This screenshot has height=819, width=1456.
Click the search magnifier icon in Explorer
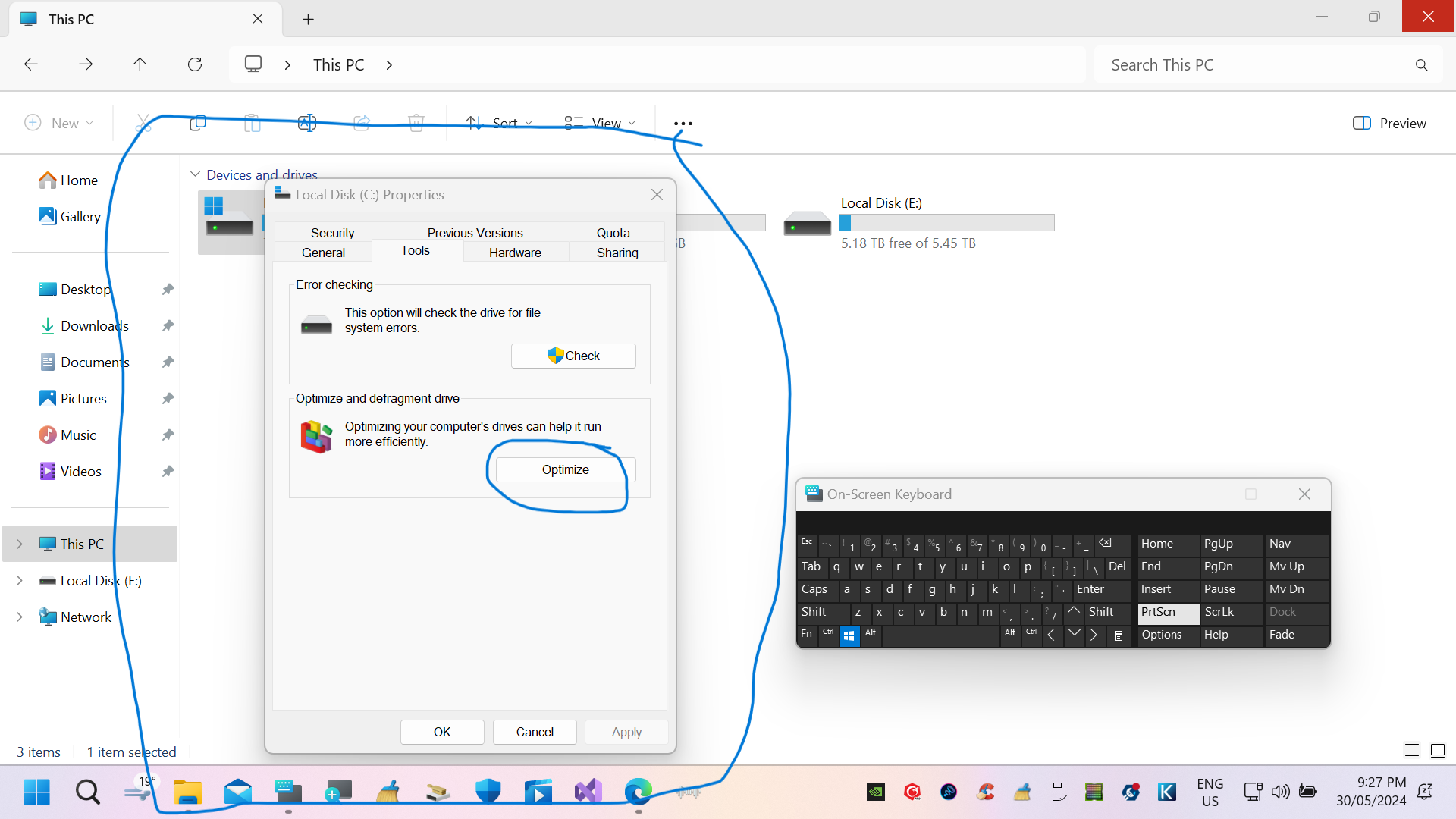pyautogui.click(x=1422, y=65)
